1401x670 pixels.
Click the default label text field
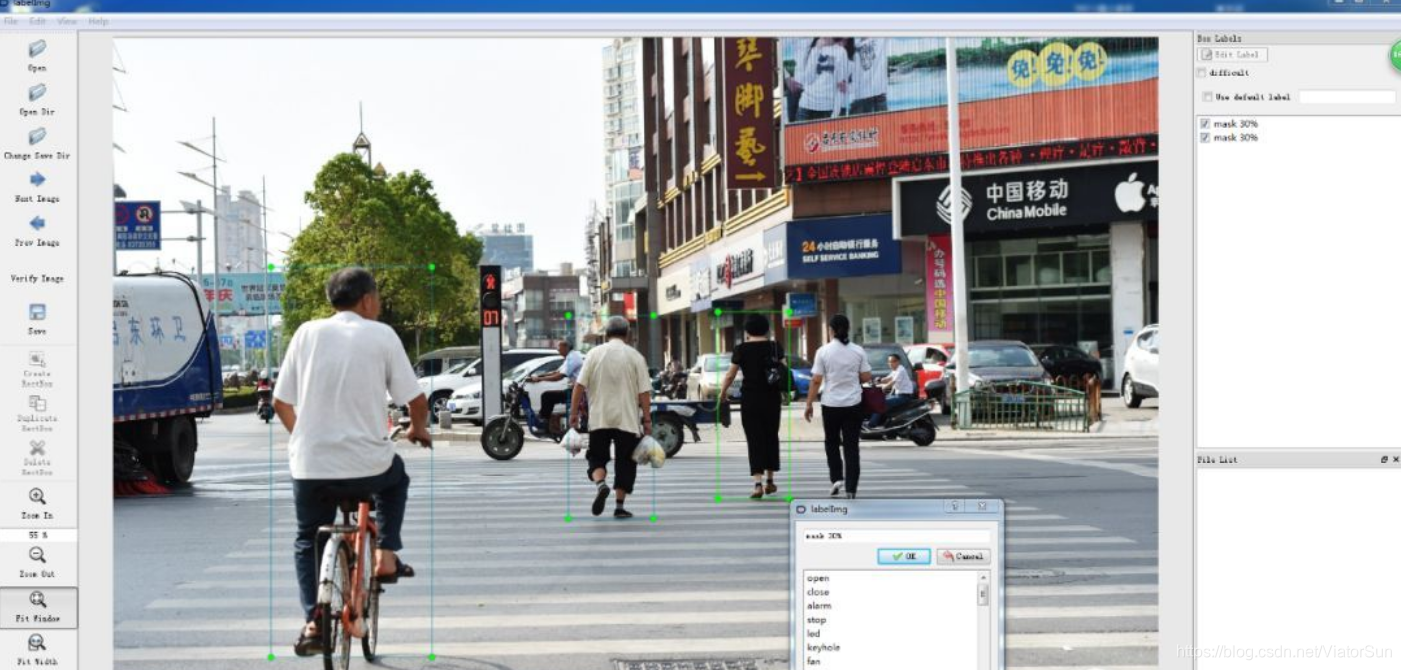pyautogui.click(x=1347, y=97)
